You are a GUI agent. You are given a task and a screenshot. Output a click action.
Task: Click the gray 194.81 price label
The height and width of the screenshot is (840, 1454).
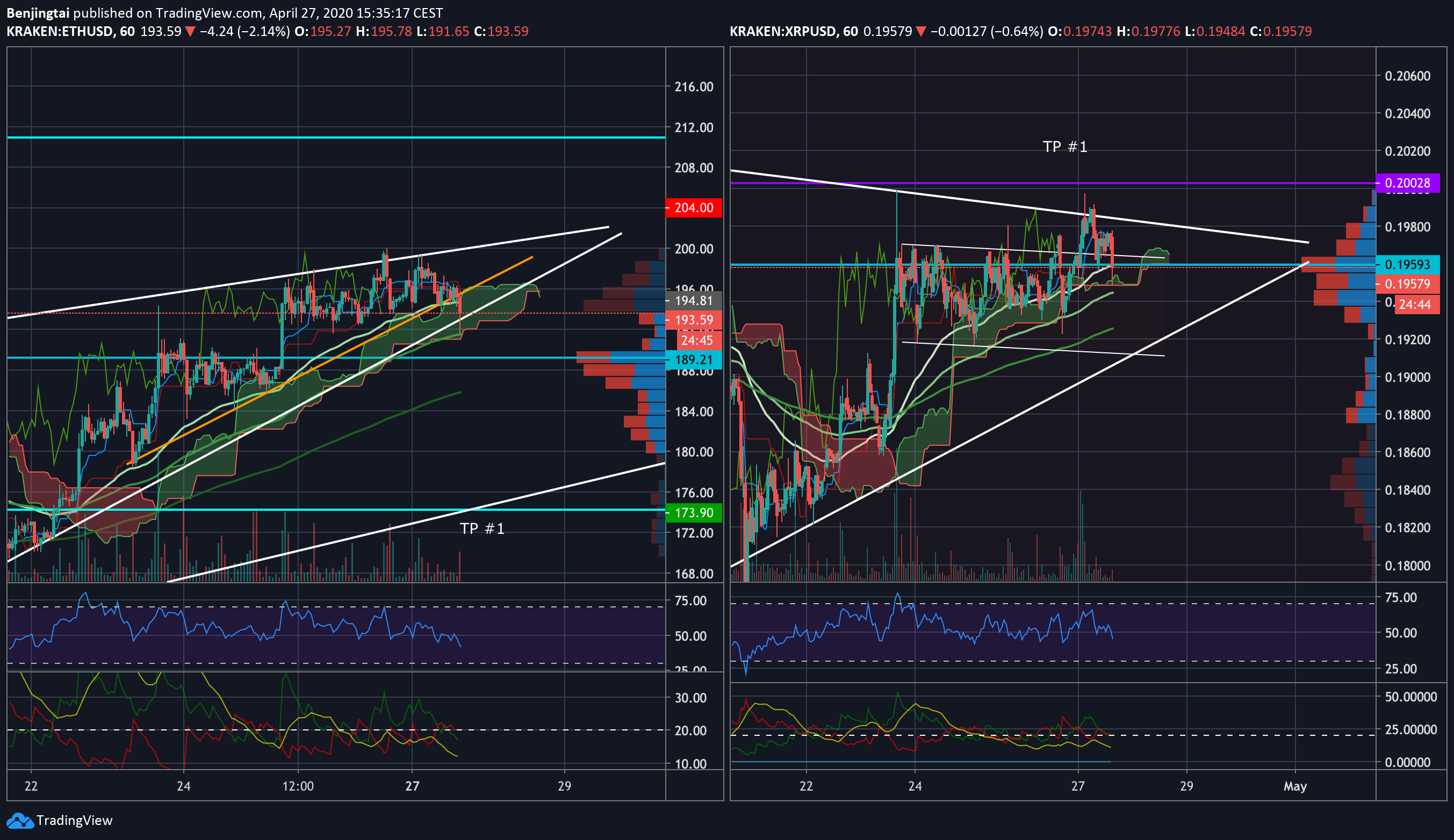694,301
